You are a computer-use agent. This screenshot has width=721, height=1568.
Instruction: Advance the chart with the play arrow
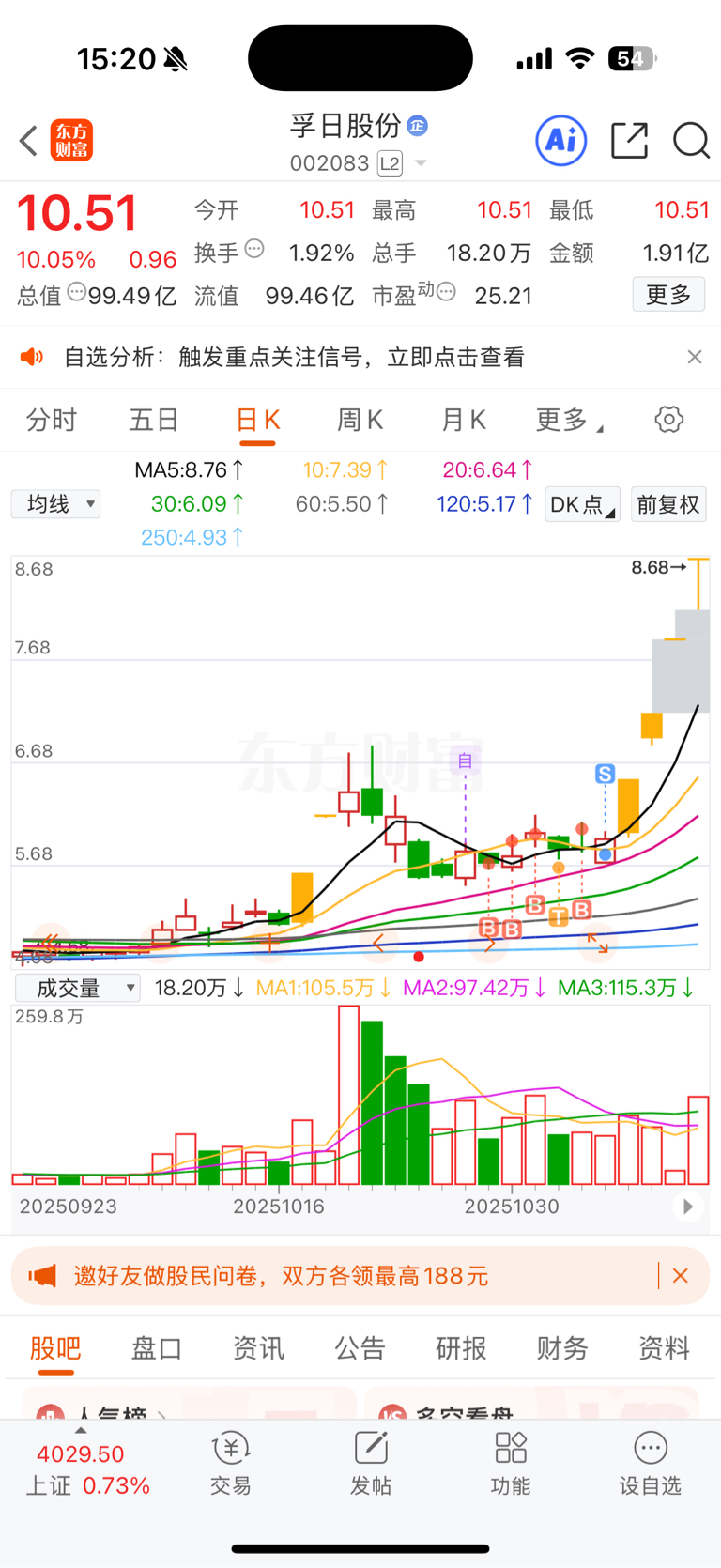(x=688, y=1207)
